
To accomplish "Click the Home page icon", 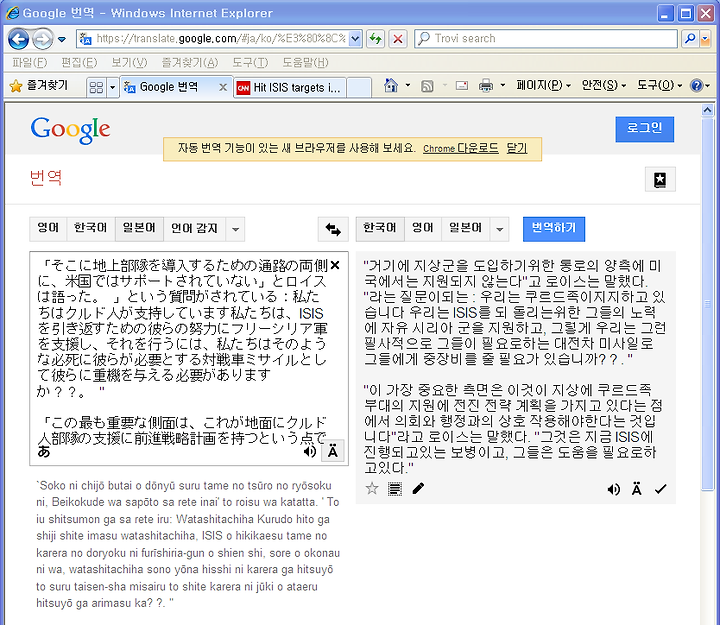I will point(391,85).
